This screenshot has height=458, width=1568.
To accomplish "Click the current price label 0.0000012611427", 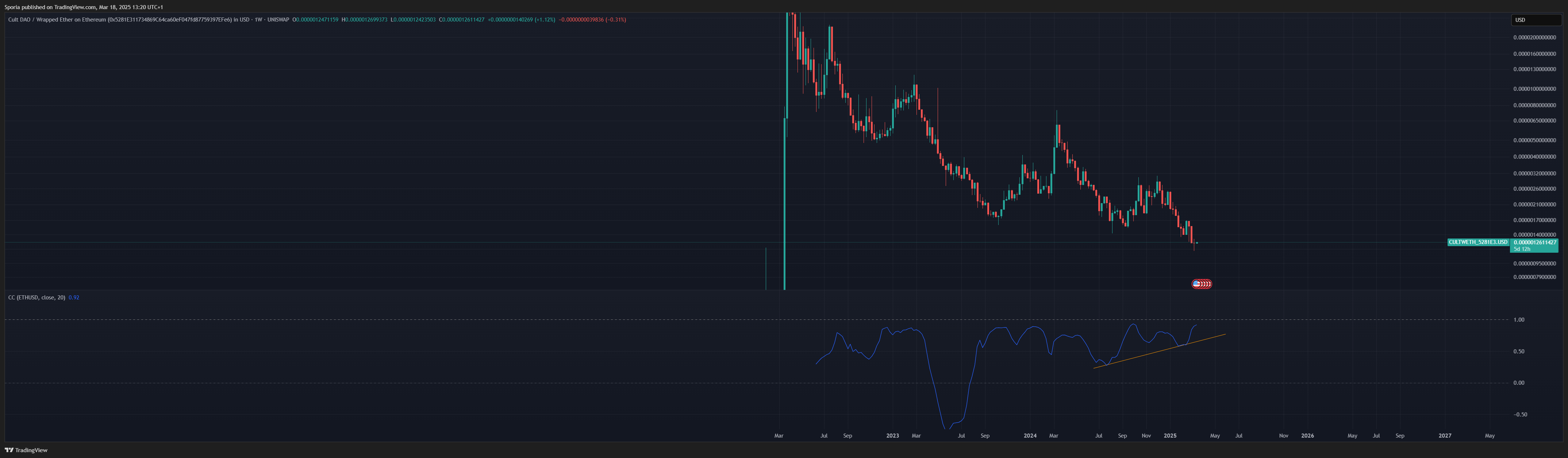I will 1534,242.
